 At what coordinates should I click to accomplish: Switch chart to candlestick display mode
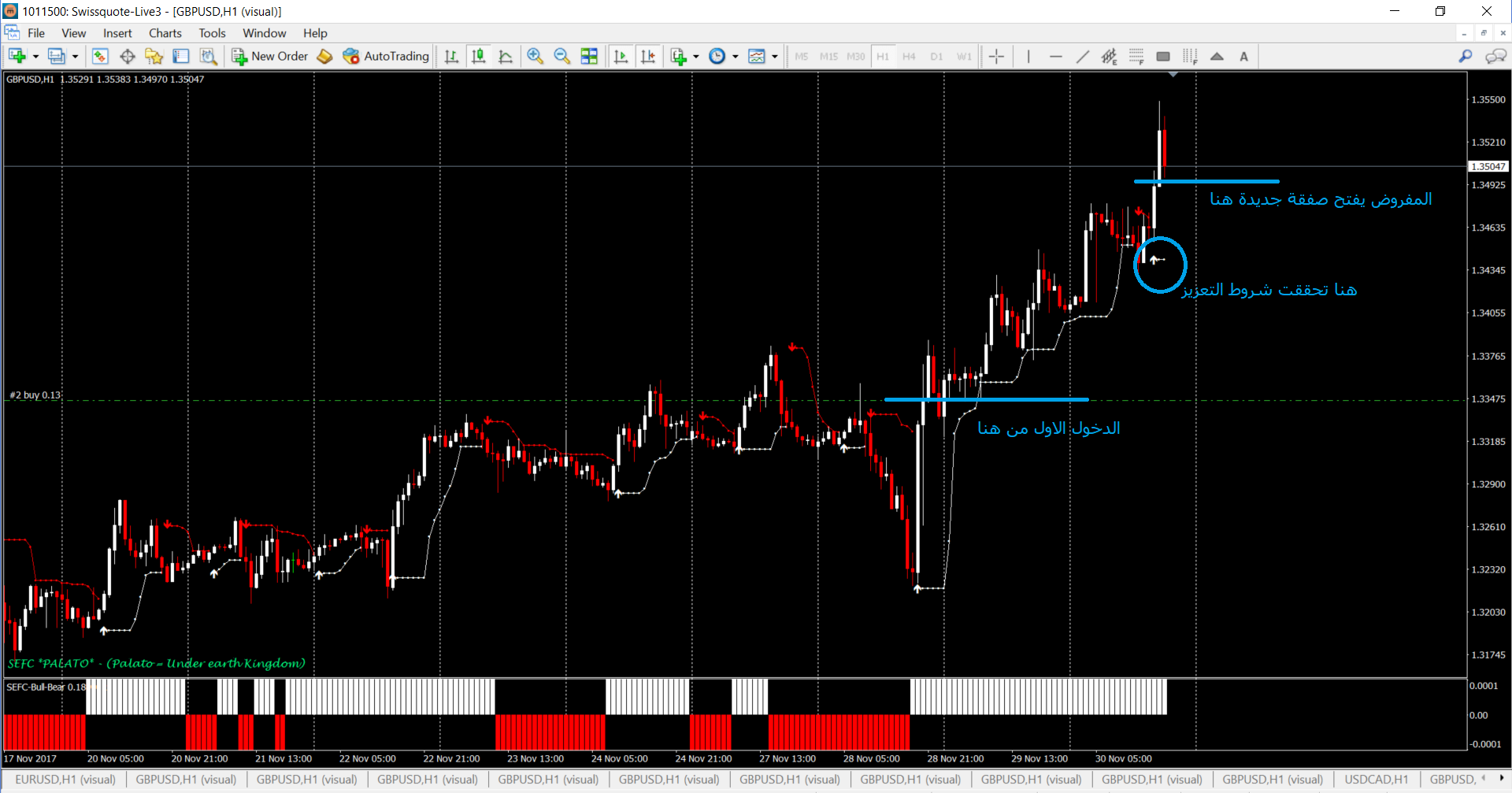478,56
